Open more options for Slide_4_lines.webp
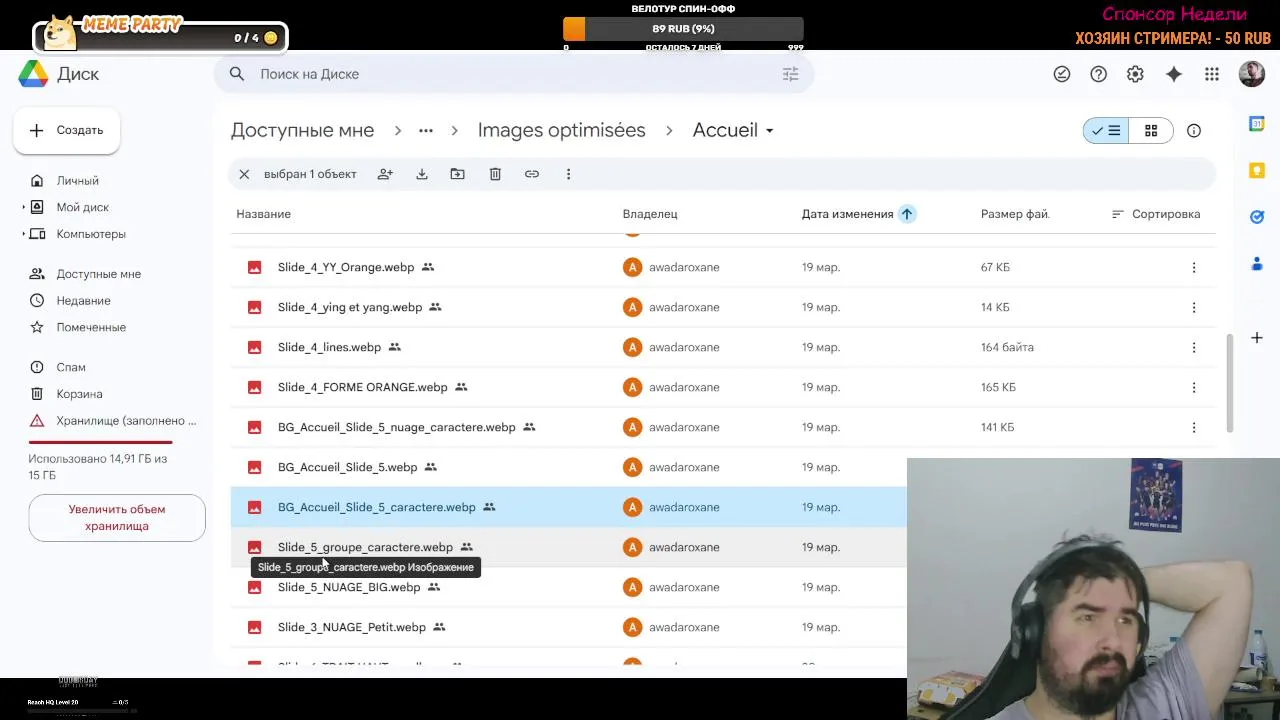The width and height of the screenshot is (1280, 720). (1194, 347)
